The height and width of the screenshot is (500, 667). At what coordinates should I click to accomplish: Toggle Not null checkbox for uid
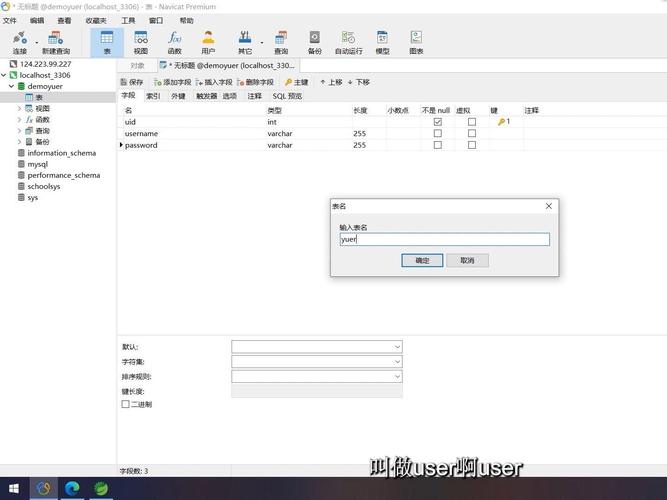click(x=437, y=122)
